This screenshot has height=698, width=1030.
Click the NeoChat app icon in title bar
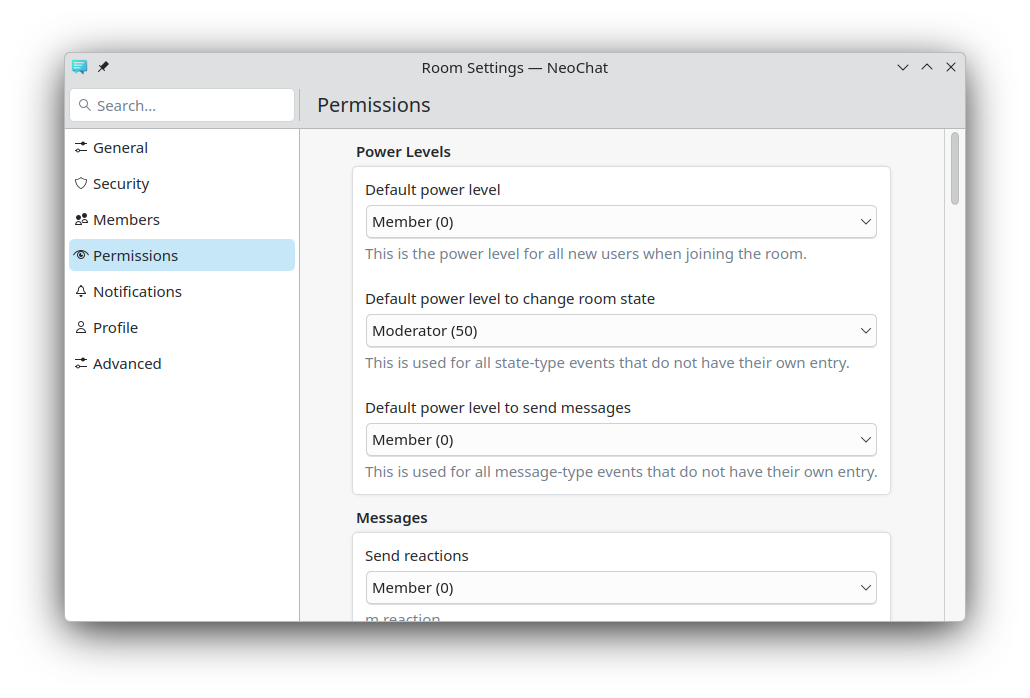click(x=80, y=67)
